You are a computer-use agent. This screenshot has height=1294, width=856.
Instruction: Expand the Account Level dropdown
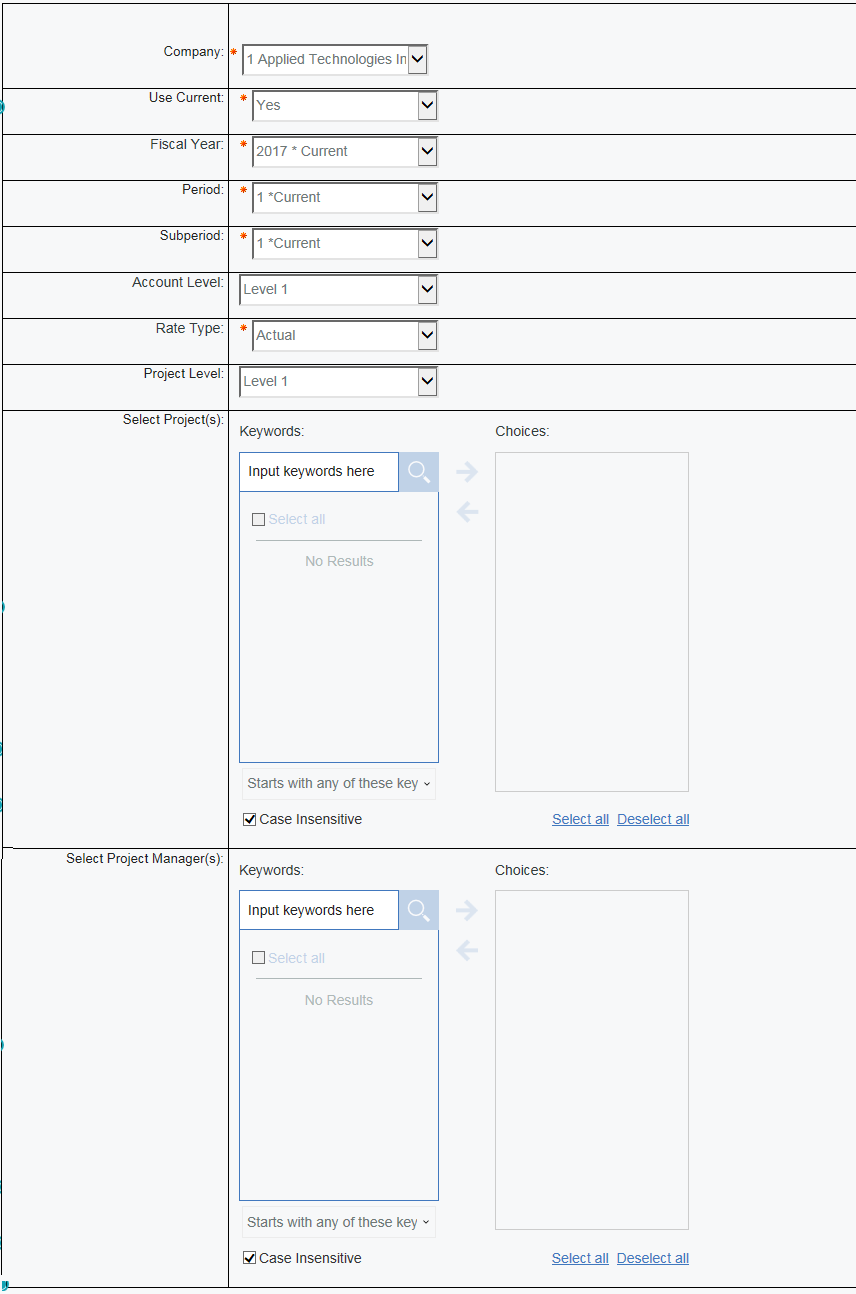point(427,290)
